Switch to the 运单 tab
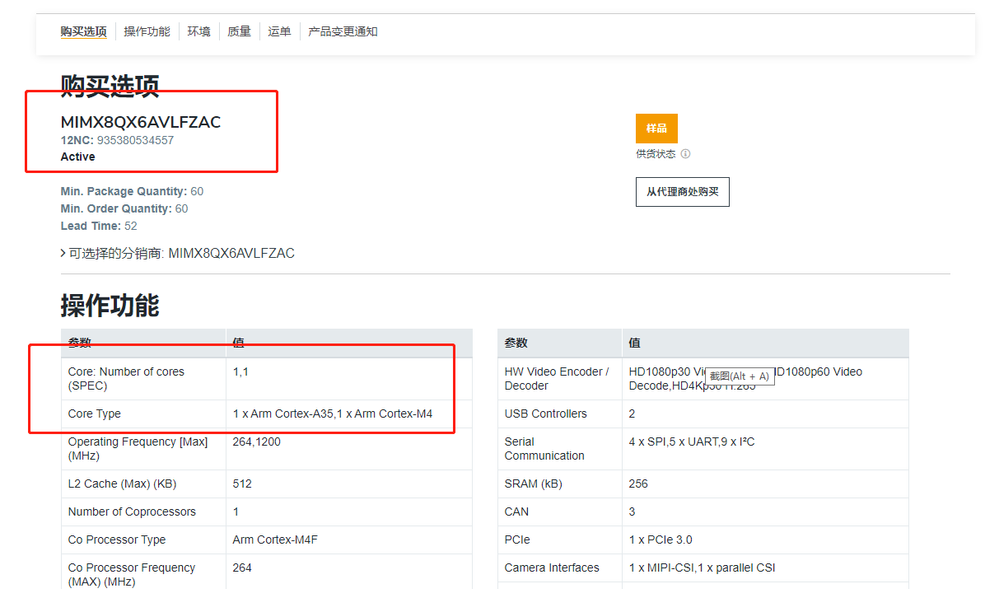The width and height of the screenshot is (999, 589). [278, 31]
